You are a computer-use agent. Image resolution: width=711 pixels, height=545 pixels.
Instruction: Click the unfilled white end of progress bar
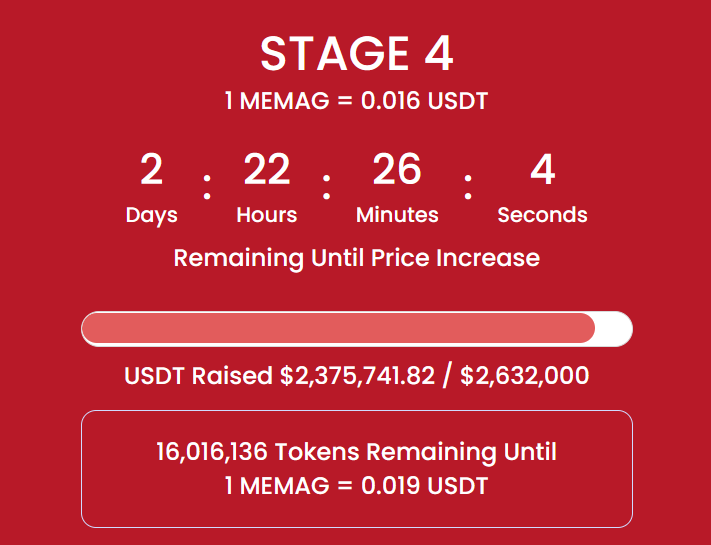[x=613, y=329]
